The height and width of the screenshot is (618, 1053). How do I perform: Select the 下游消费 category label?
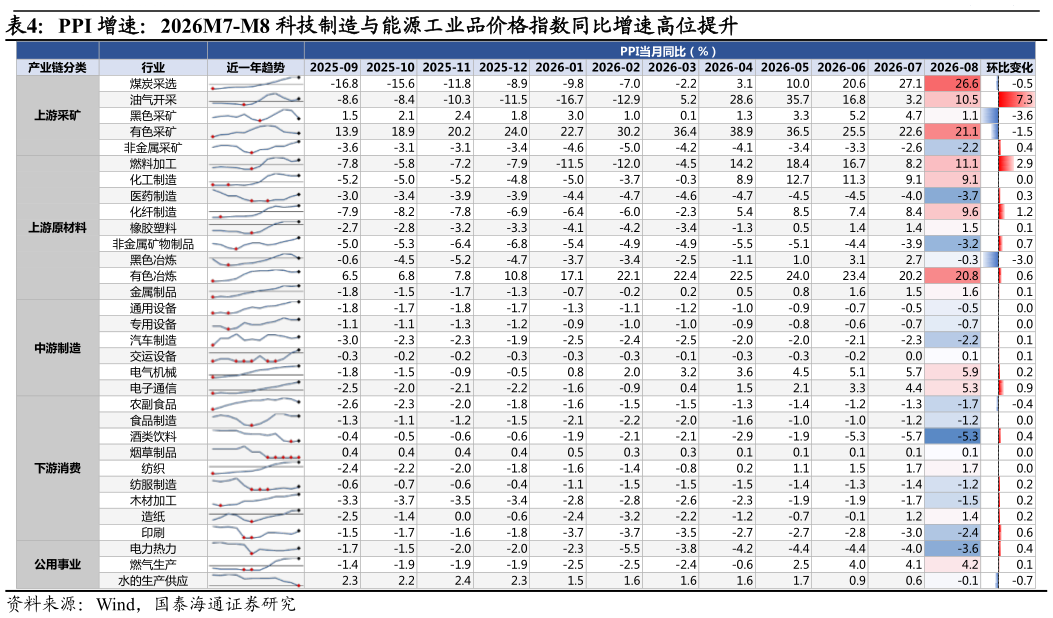pyautogui.click(x=57, y=468)
